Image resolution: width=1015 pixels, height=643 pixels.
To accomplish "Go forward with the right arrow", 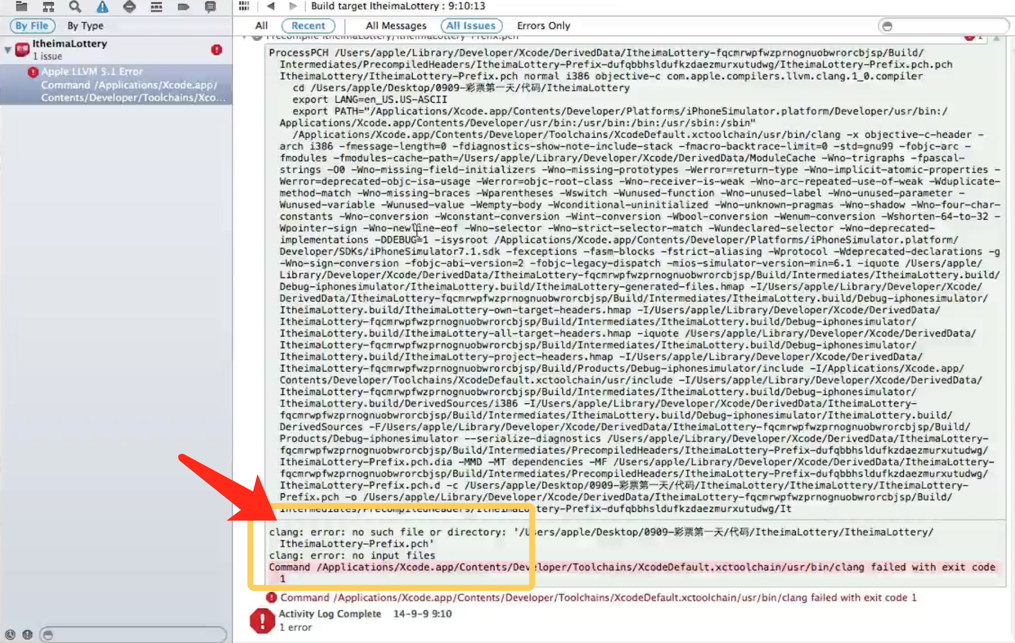I will 293,6.
